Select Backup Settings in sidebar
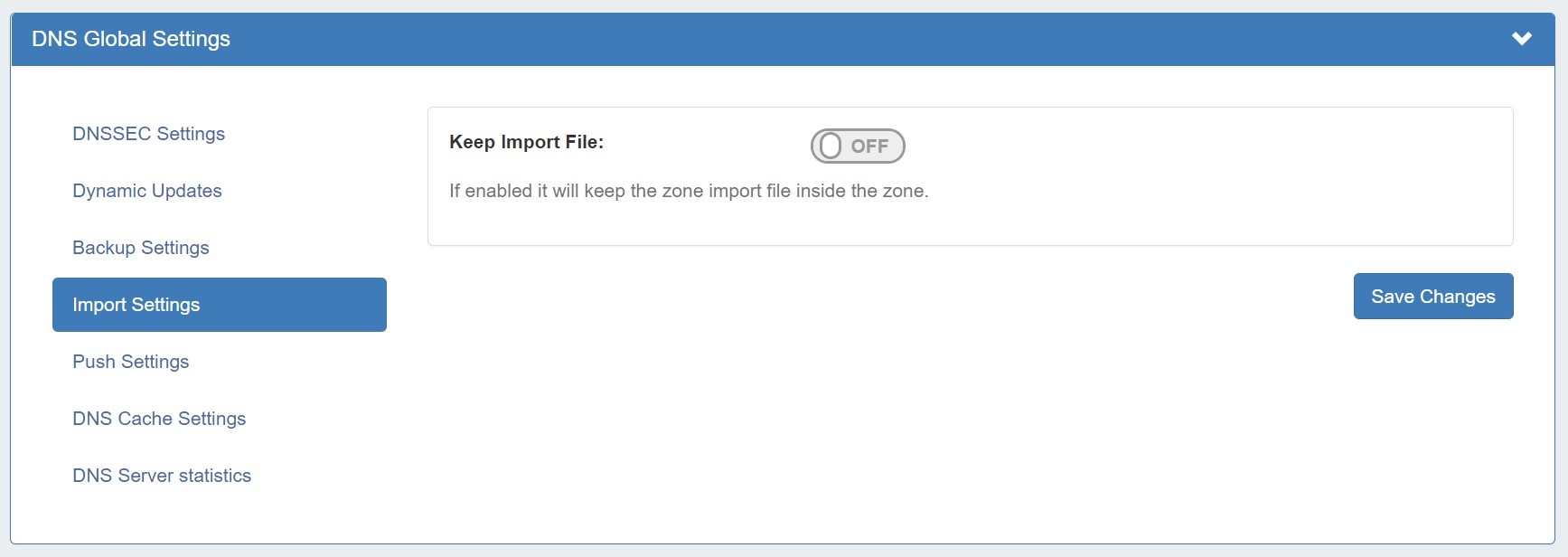 [141, 248]
